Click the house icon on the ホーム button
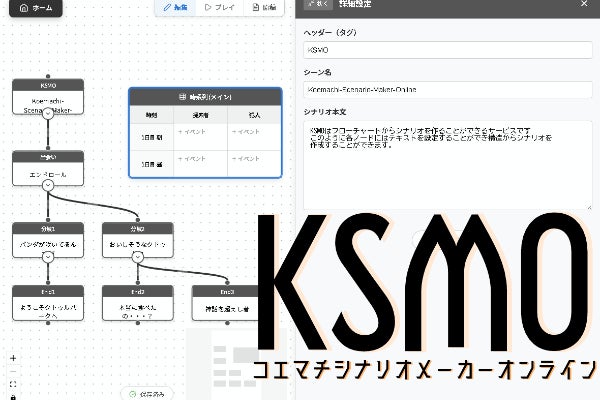The image size is (600, 400). point(24,8)
